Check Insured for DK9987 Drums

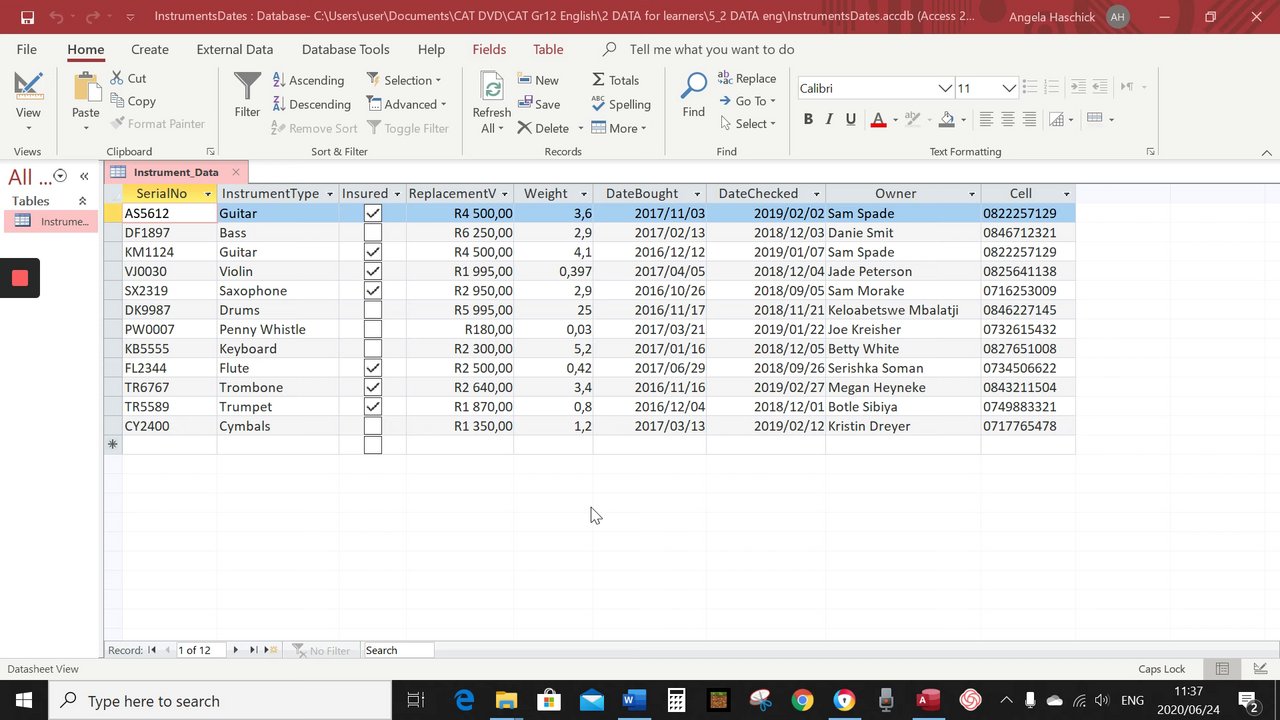(x=373, y=310)
